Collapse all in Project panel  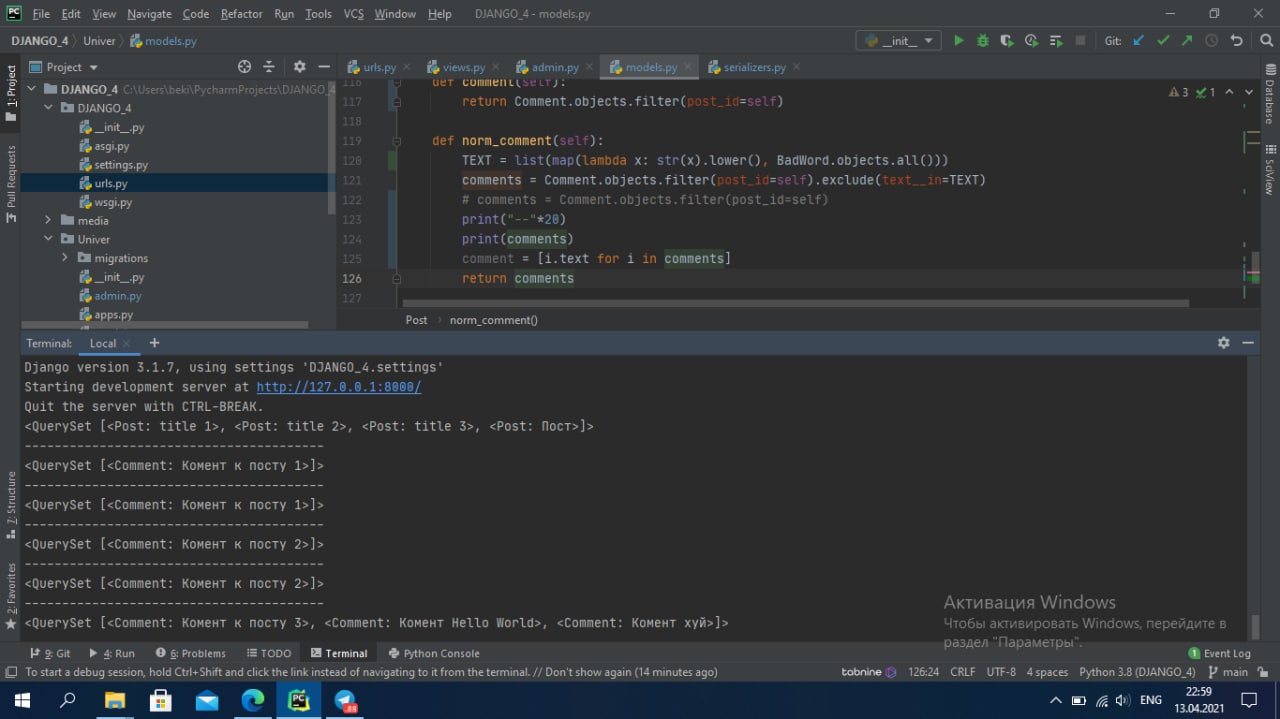pyautogui.click(x=269, y=67)
